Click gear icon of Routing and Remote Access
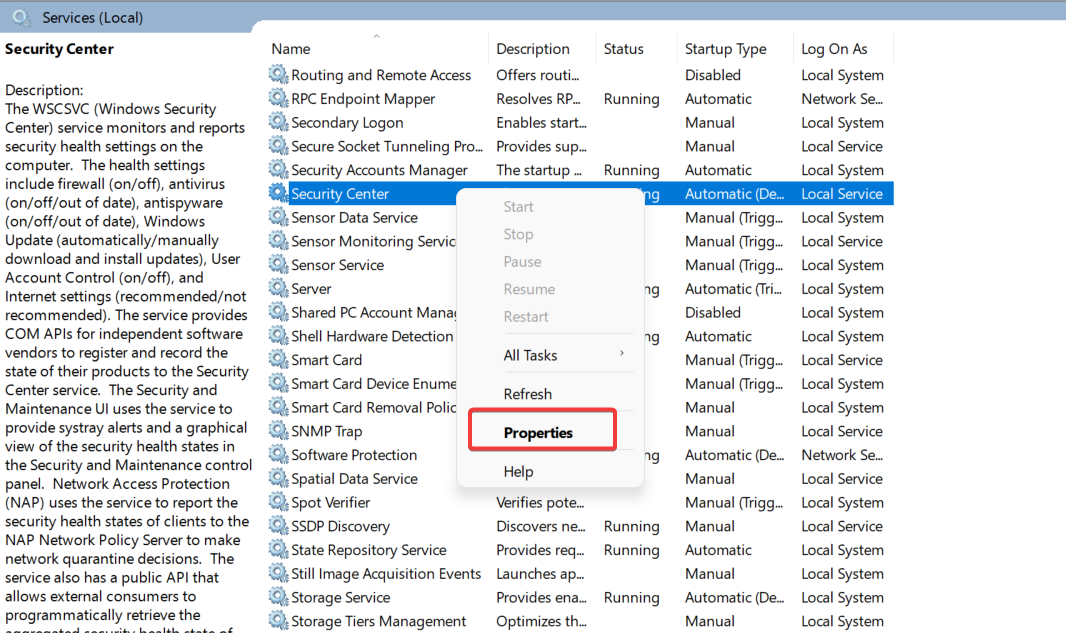 (278, 73)
